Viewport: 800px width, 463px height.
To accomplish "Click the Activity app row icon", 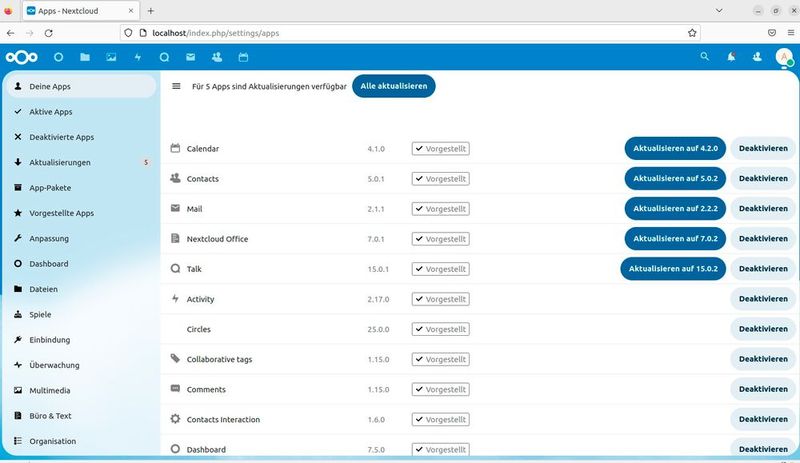I will [x=175, y=299].
